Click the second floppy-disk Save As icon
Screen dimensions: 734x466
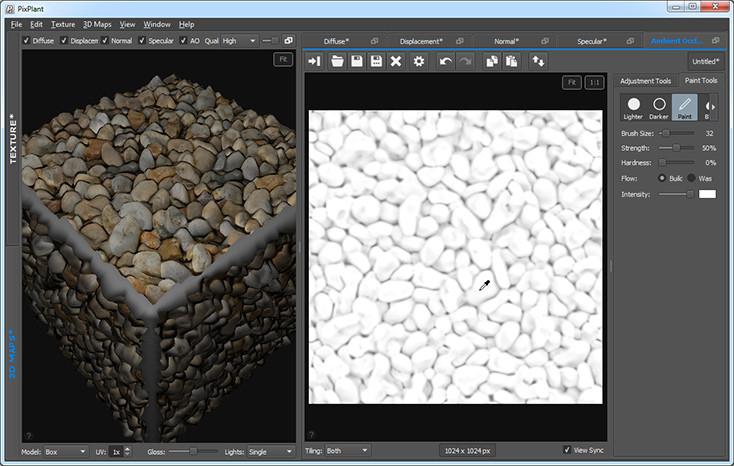tap(376, 61)
